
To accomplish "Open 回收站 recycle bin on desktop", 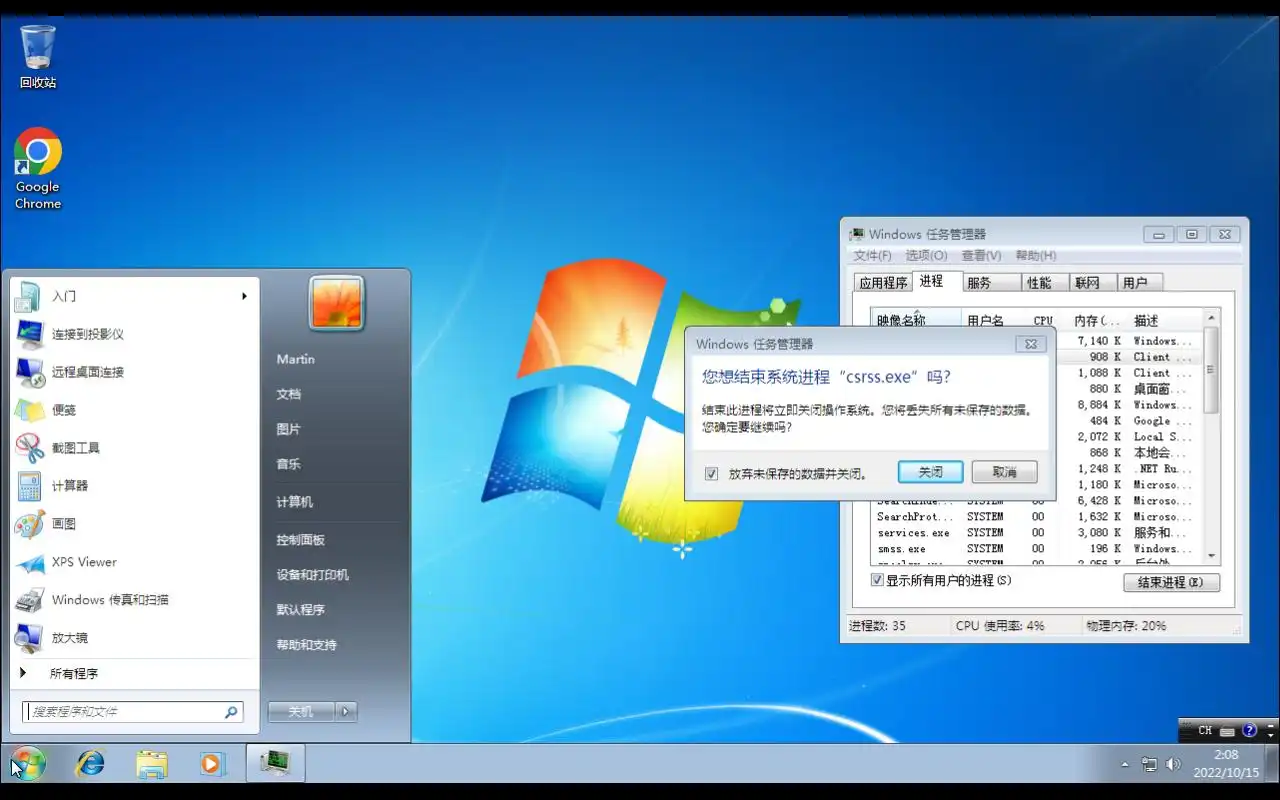I will coord(38,56).
